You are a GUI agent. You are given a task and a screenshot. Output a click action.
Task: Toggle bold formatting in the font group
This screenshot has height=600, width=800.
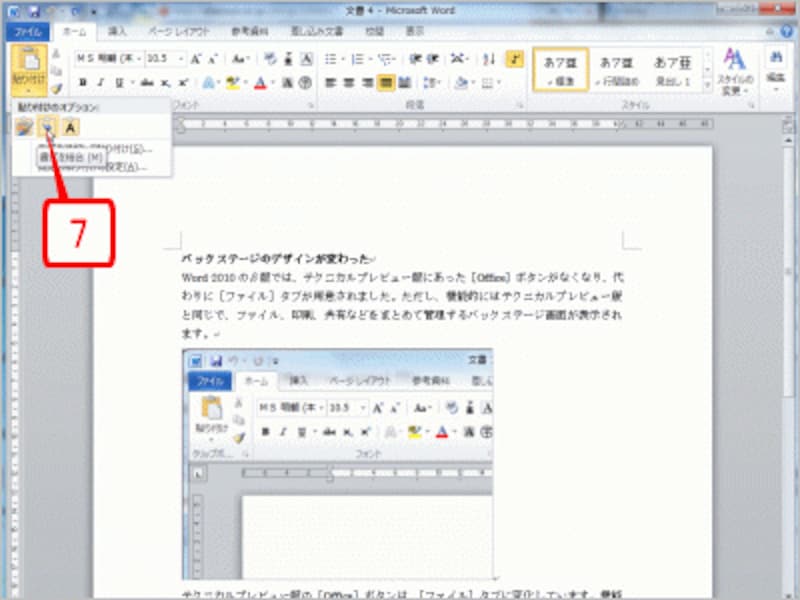[x=82, y=81]
